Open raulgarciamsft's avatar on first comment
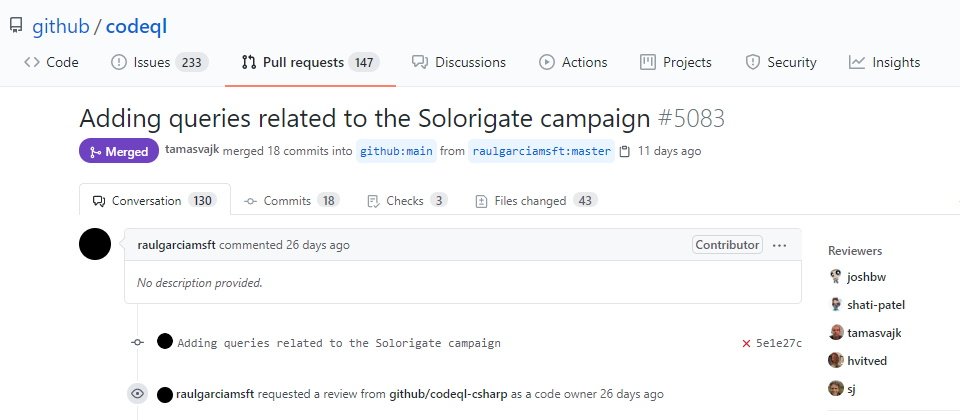The height and width of the screenshot is (420, 960). 95,244
